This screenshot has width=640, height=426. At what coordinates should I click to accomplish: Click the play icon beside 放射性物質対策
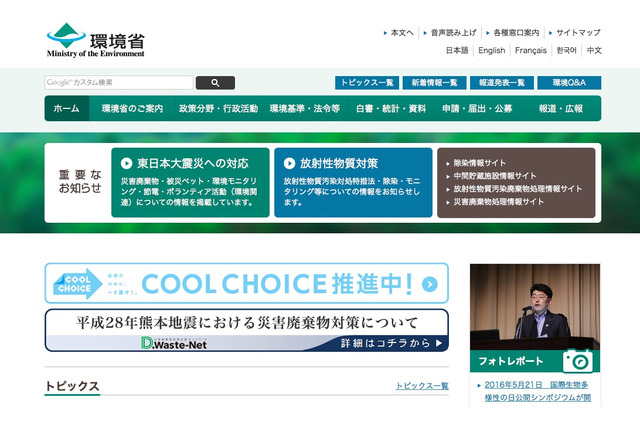click(x=289, y=164)
